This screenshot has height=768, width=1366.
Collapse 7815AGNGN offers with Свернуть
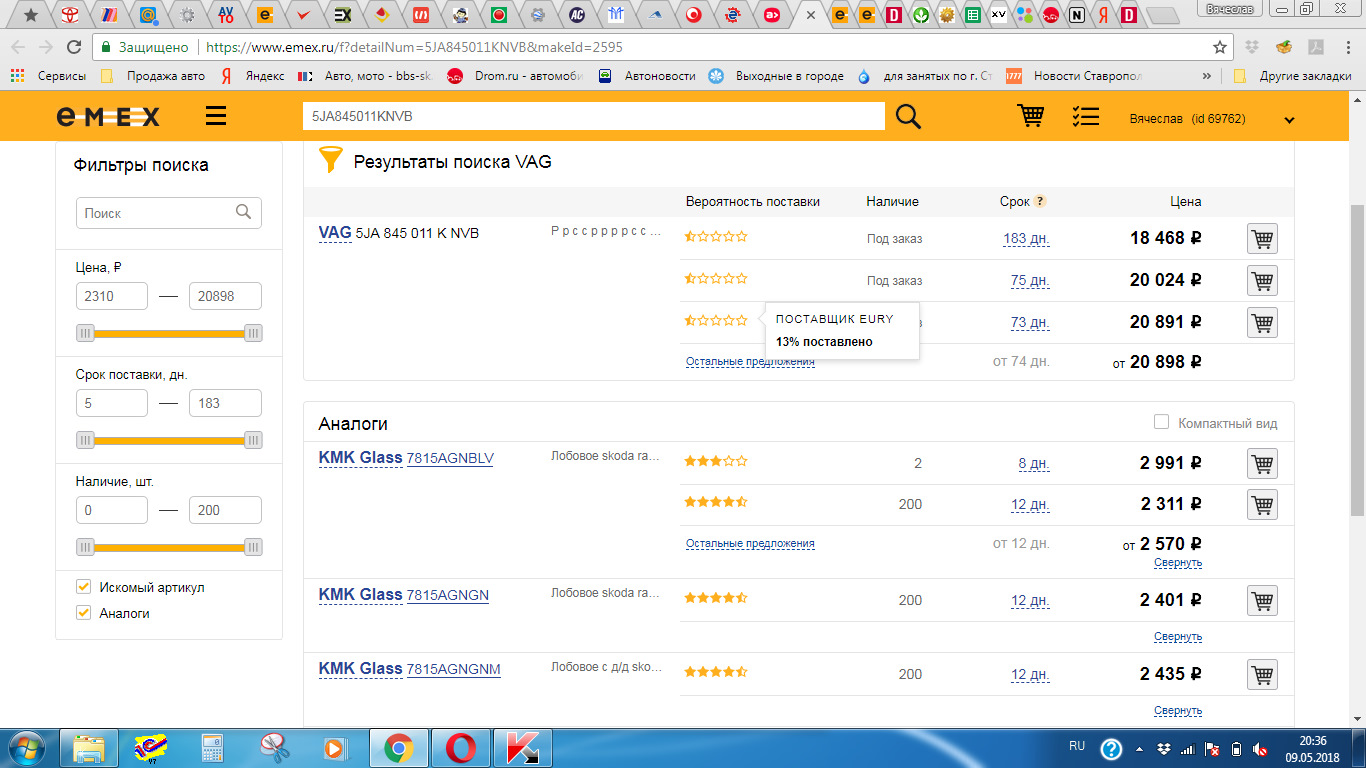point(1177,637)
